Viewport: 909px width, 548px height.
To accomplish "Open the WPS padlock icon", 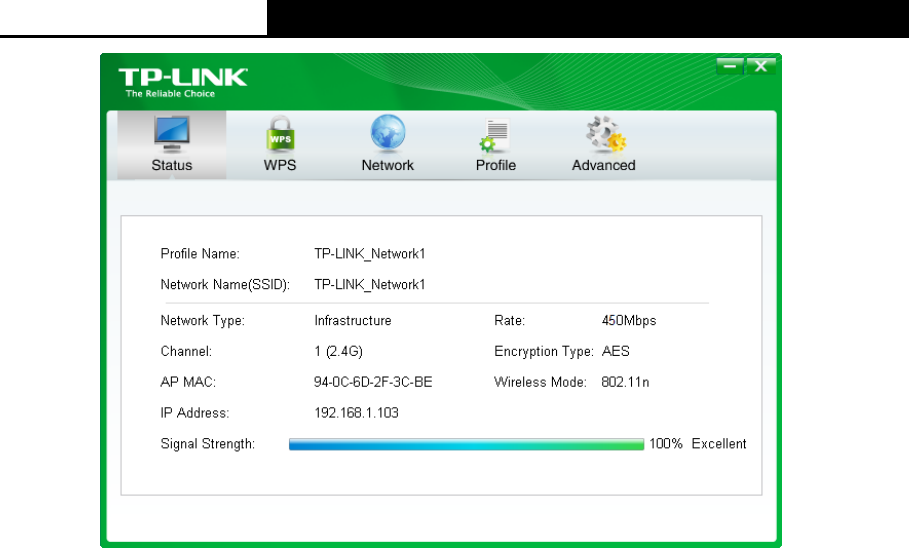I will coord(280,134).
